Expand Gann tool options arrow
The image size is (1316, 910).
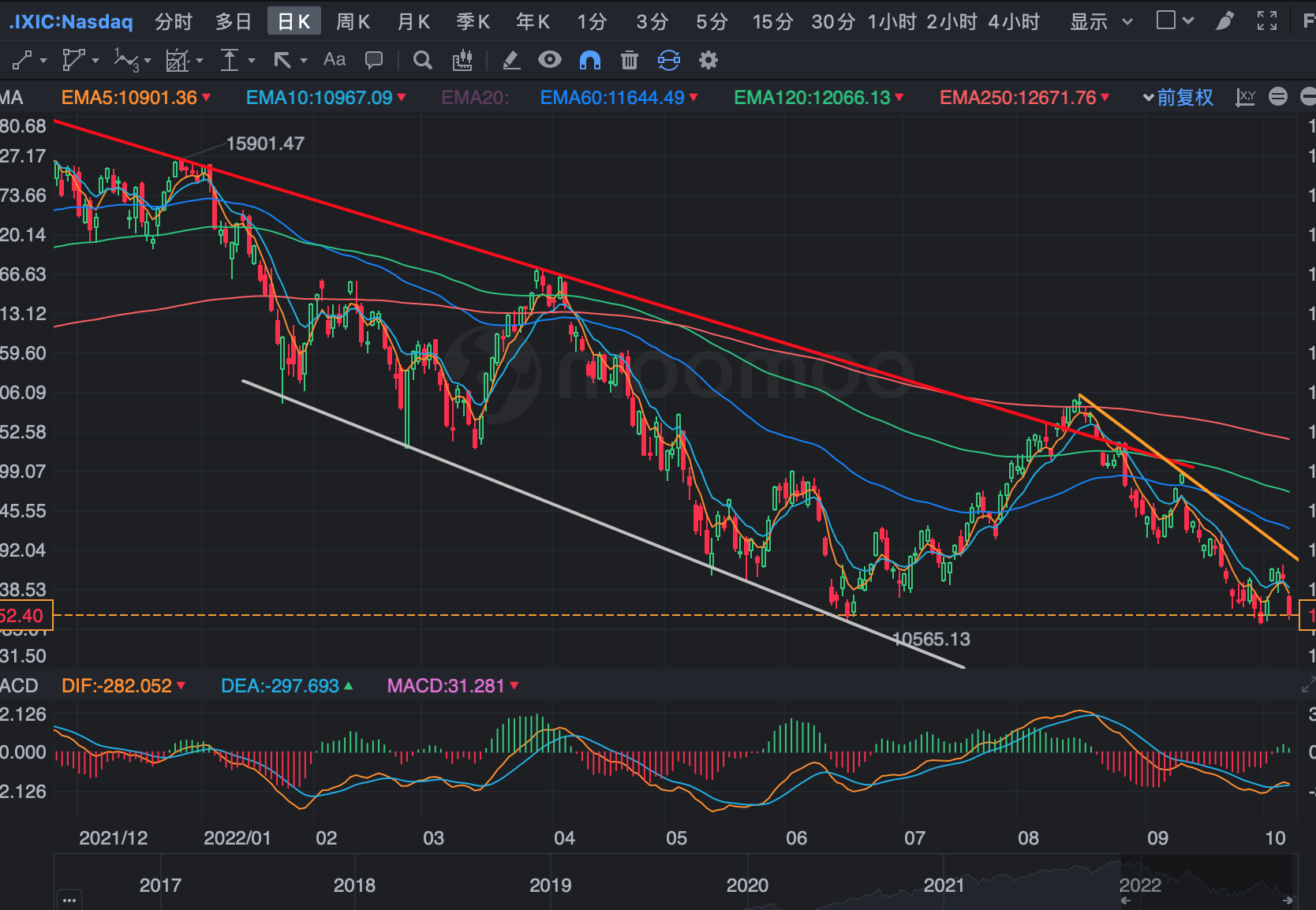click(x=200, y=61)
